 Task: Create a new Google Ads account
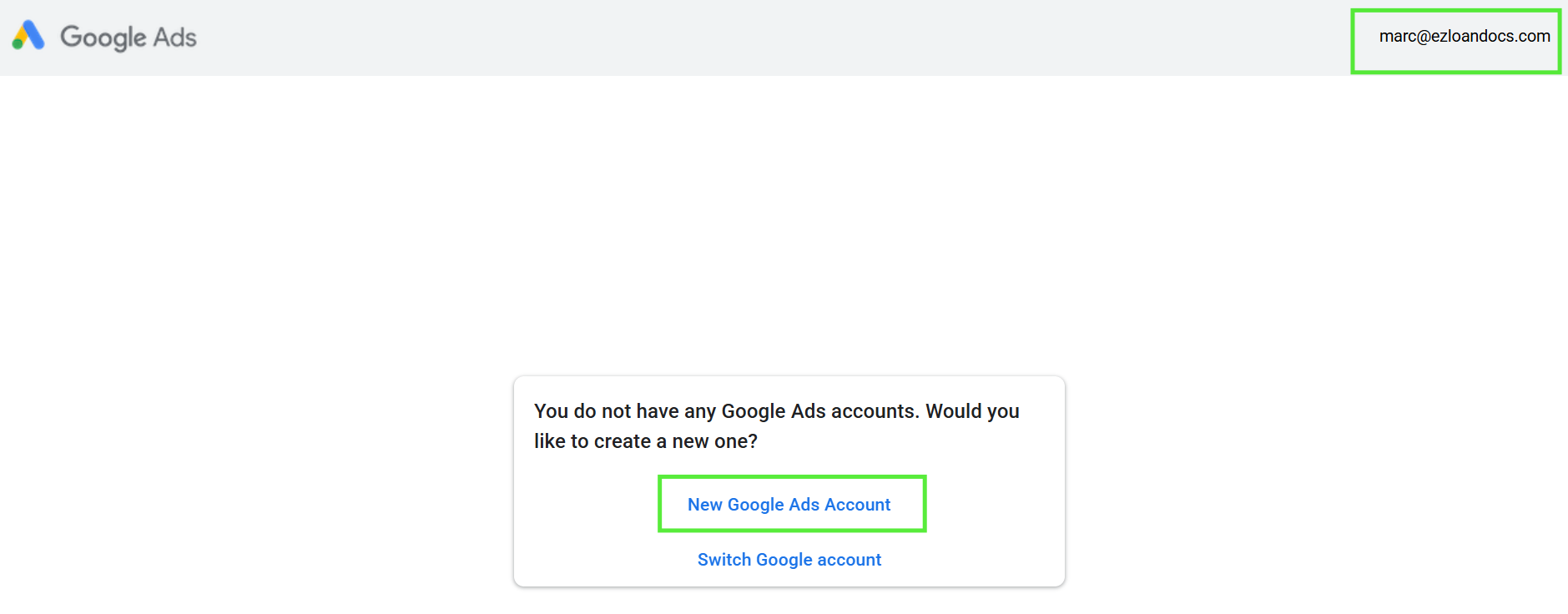[x=789, y=505]
